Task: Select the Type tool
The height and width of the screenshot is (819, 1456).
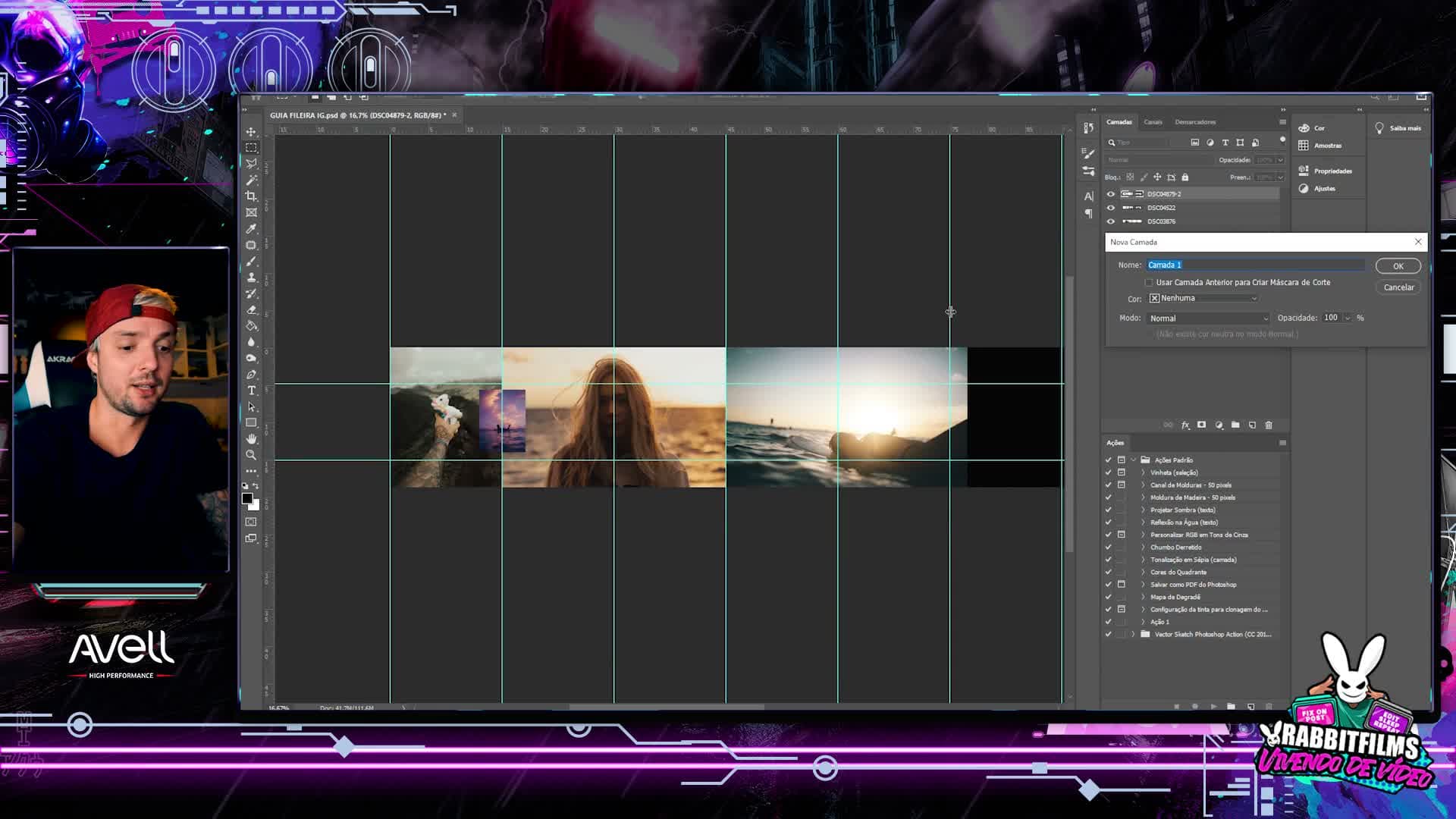Action: 251,391
